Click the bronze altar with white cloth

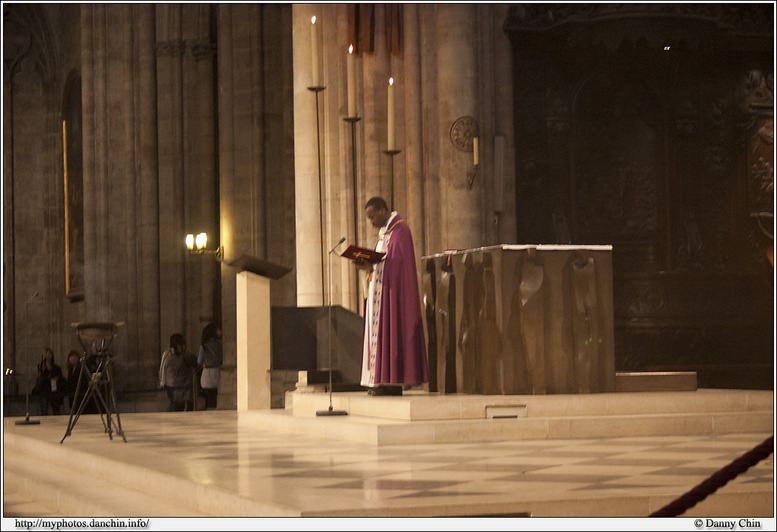(x=520, y=318)
